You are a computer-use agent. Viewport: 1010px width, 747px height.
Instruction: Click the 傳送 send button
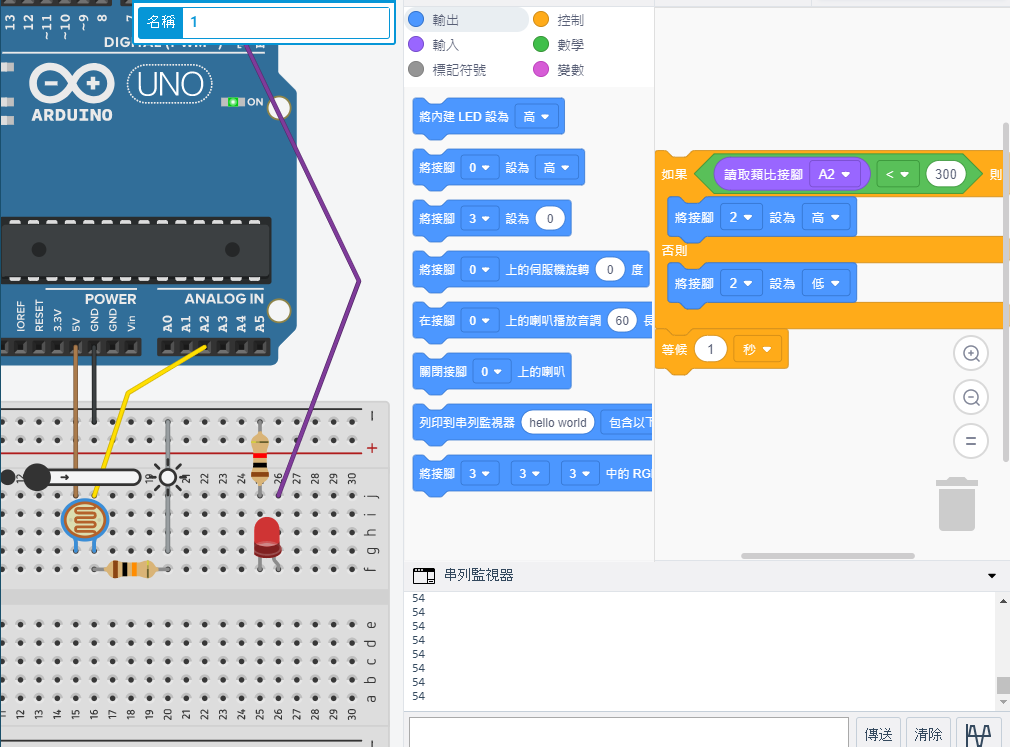(x=878, y=734)
